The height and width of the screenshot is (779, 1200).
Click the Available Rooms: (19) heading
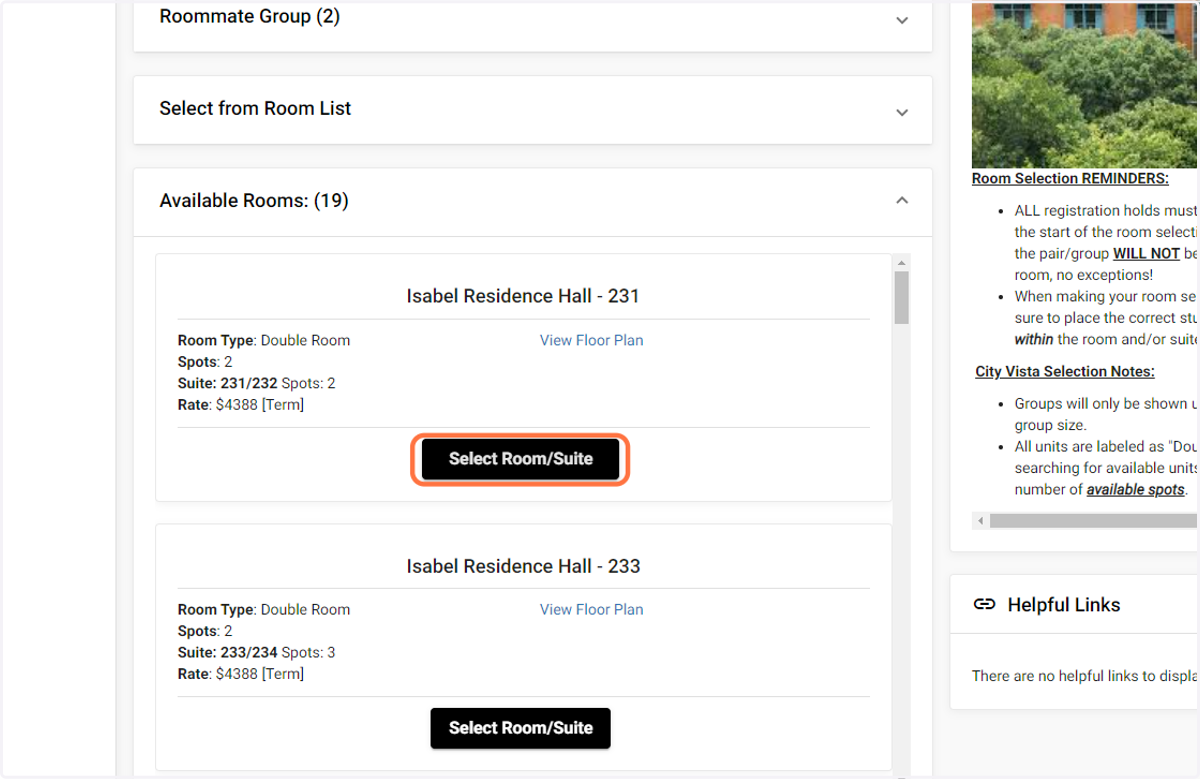point(254,201)
